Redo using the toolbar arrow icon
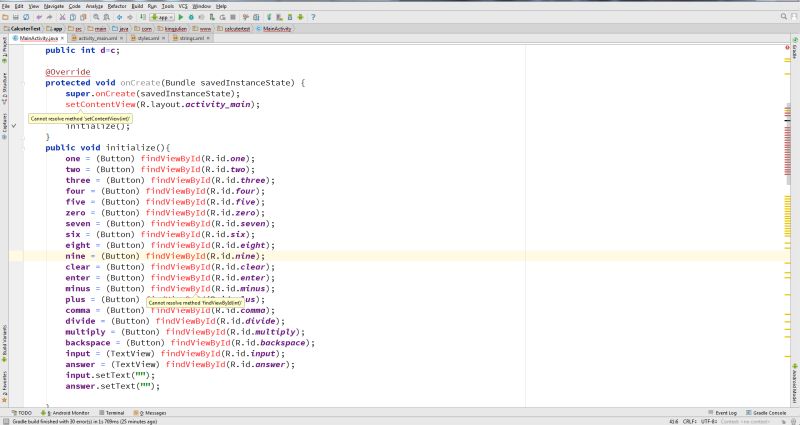 tap(49, 17)
